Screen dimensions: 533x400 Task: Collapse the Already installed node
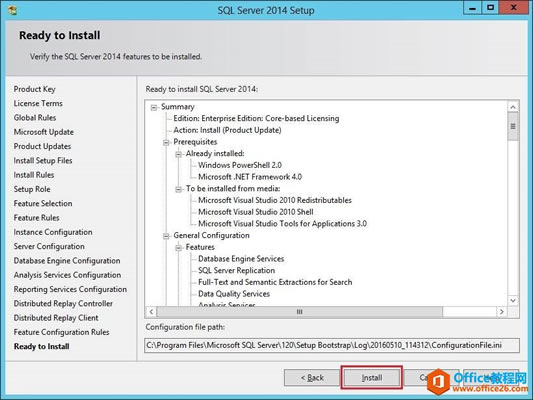tap(178, 154)
